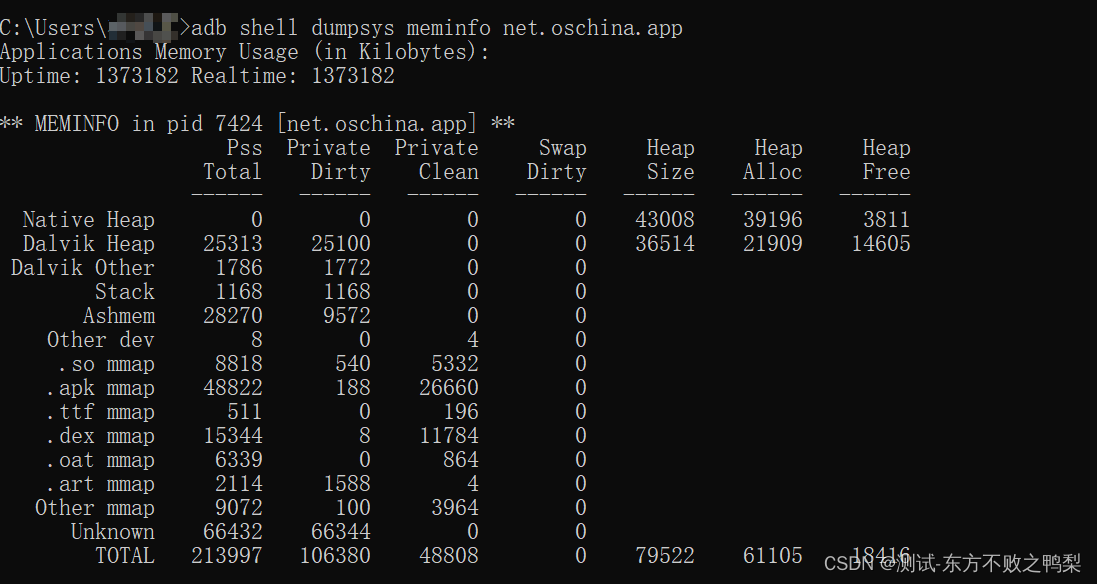
Task: Click .oat mmap Pss value 6339
Action: 239,460
